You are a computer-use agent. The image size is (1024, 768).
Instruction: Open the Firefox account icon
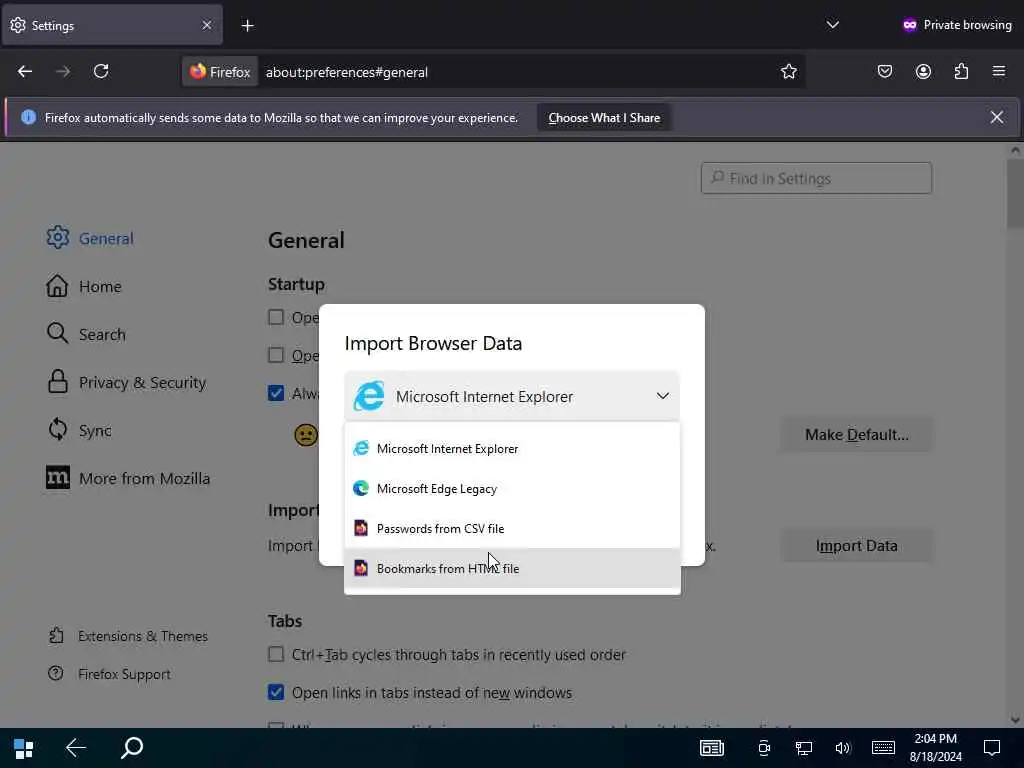[923, 71]
